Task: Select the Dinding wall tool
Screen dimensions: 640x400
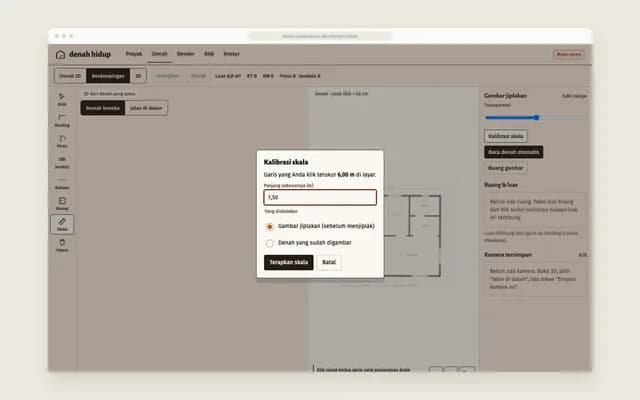Action: 62,120
